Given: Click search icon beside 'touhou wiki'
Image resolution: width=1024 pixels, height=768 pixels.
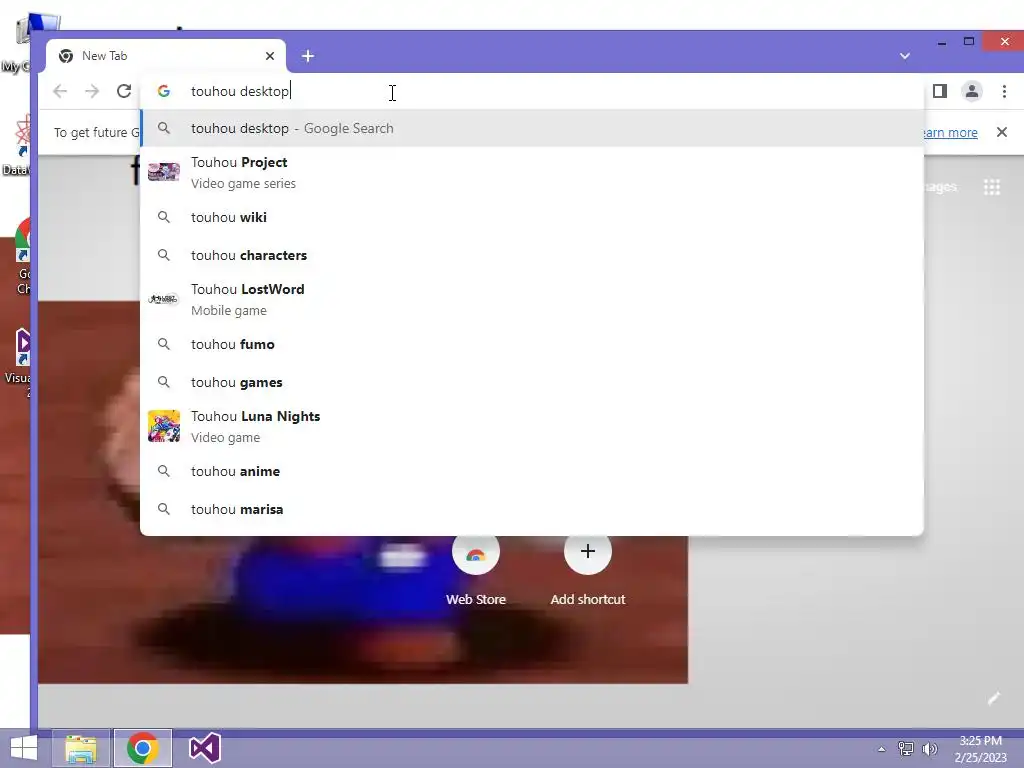Looking at the screenshot, I should coord(164,217).
